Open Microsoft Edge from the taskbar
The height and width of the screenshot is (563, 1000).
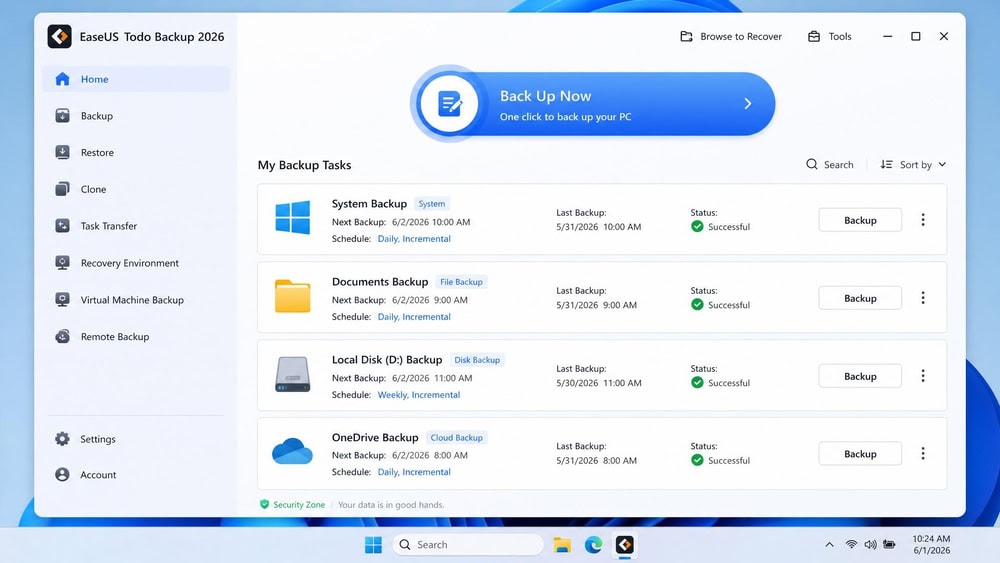(x=593, y=545)
